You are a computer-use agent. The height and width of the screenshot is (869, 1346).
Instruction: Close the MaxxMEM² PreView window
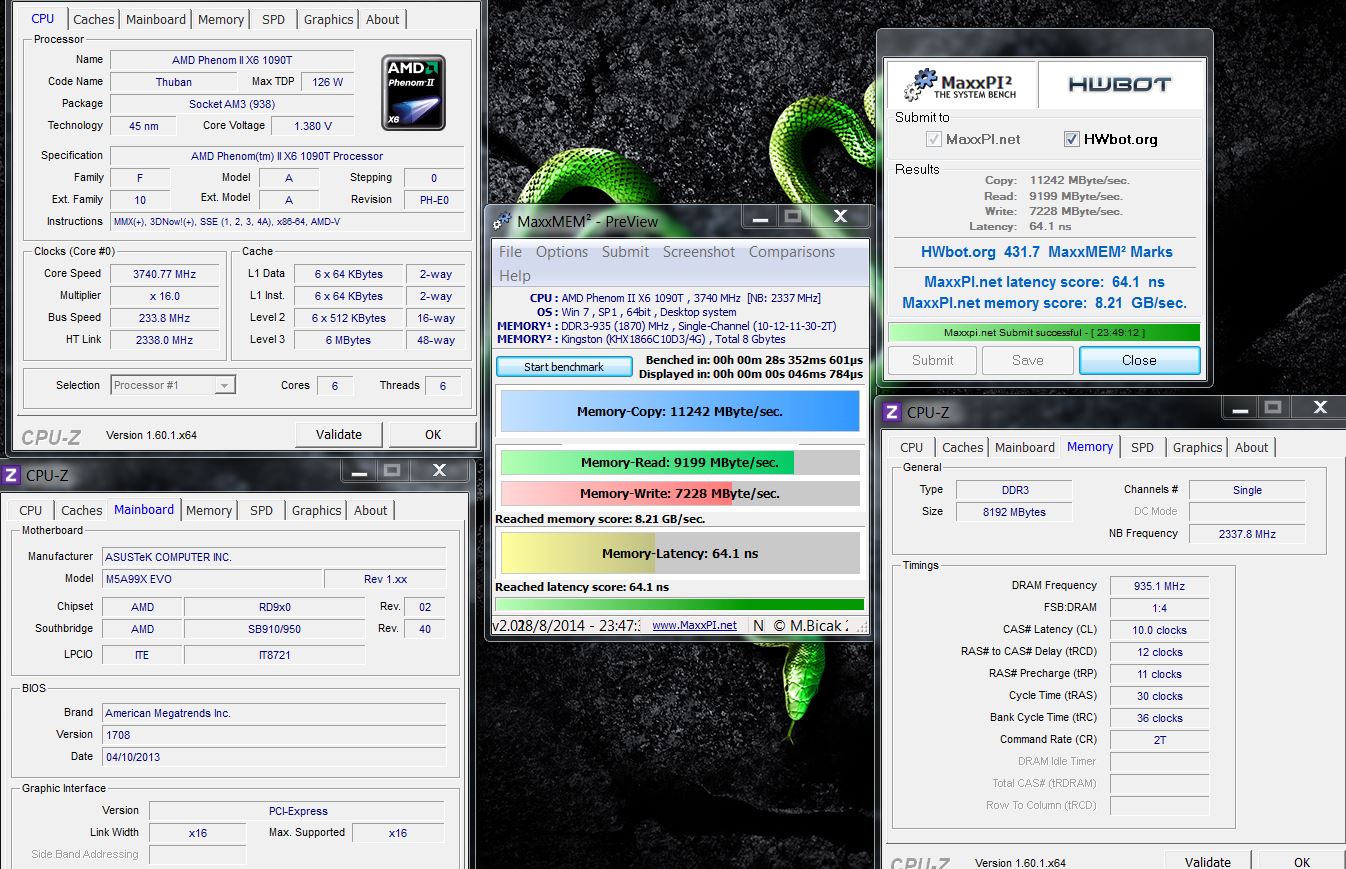point(840,217)
